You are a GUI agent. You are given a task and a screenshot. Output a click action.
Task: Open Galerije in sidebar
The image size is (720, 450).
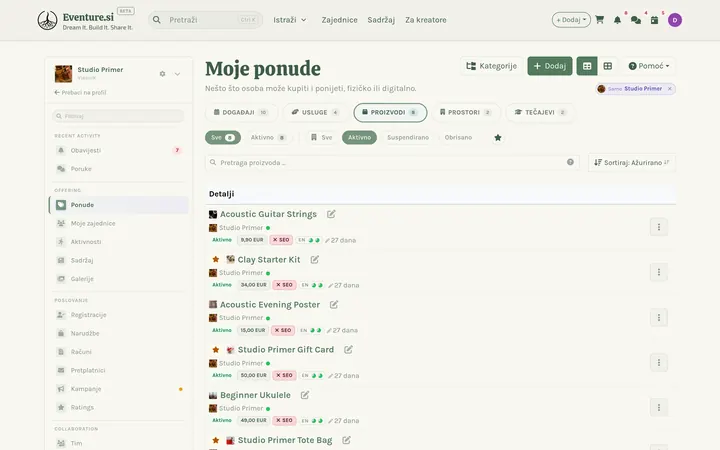coord(118,279)
